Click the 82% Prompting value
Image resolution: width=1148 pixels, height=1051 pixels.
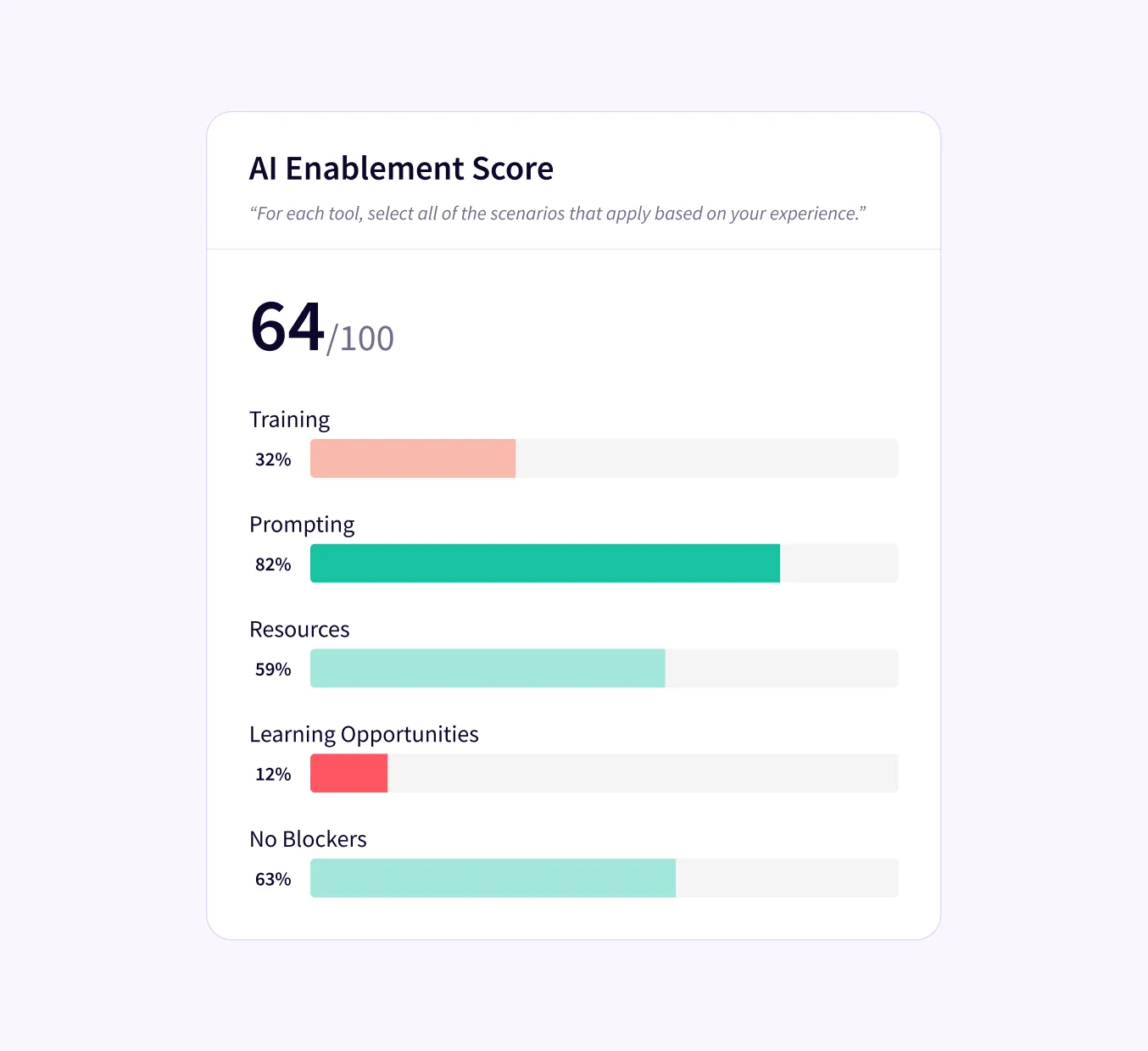coord(273,564)
